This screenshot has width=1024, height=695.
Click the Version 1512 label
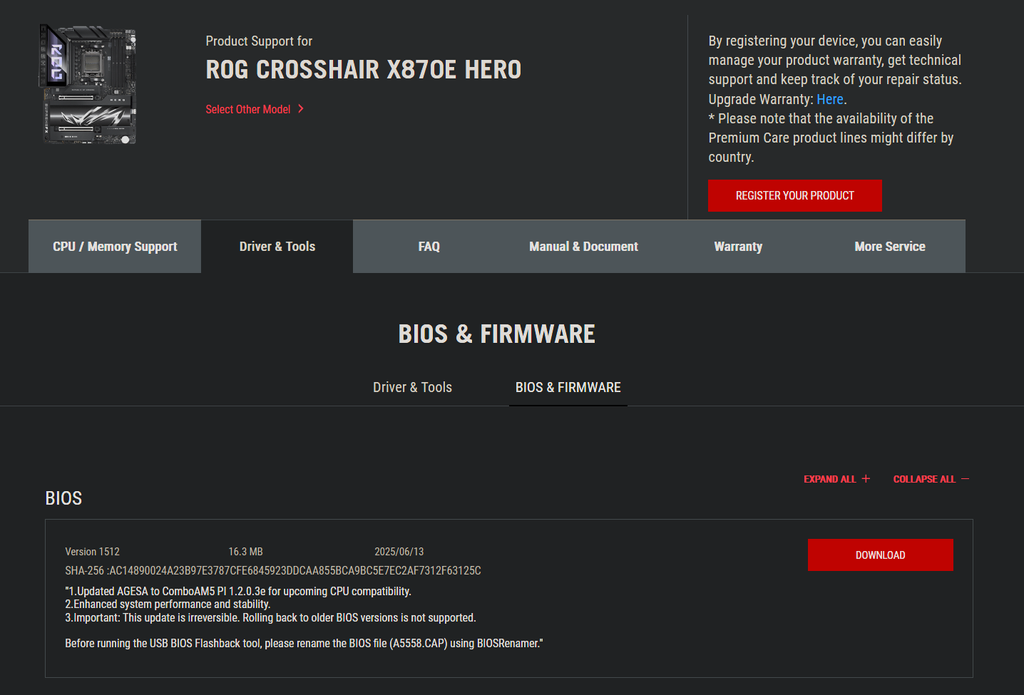pyautogui.click(x=92, y=551)
